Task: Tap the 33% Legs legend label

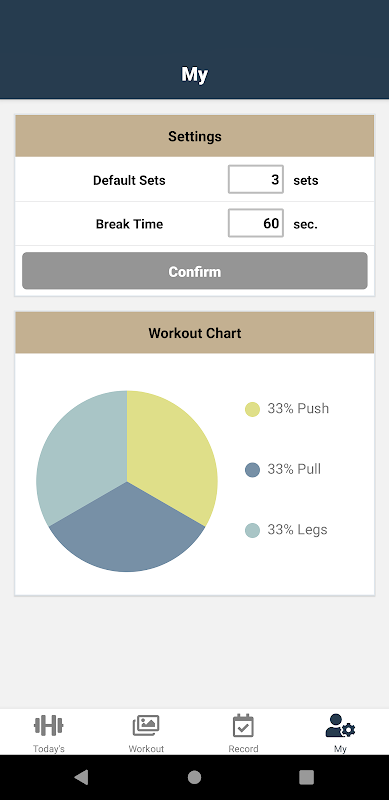Action: tap(298, 530)
